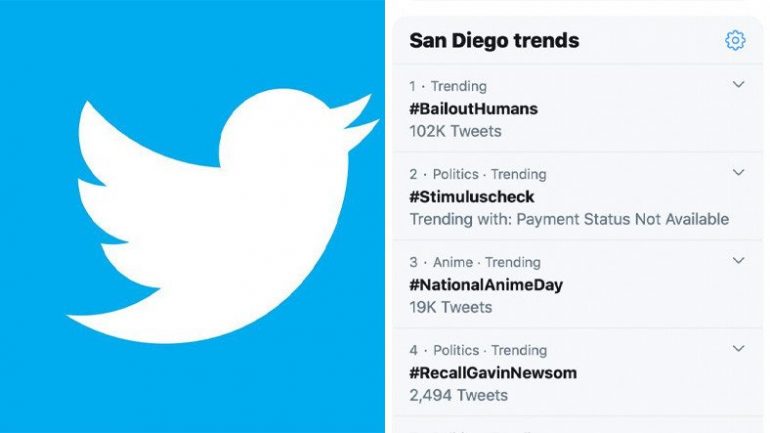Image resolution: width=770 pixels, height=433 pixels.
Task: Click the 2,494 Tweets count
Action: point(458,395)
